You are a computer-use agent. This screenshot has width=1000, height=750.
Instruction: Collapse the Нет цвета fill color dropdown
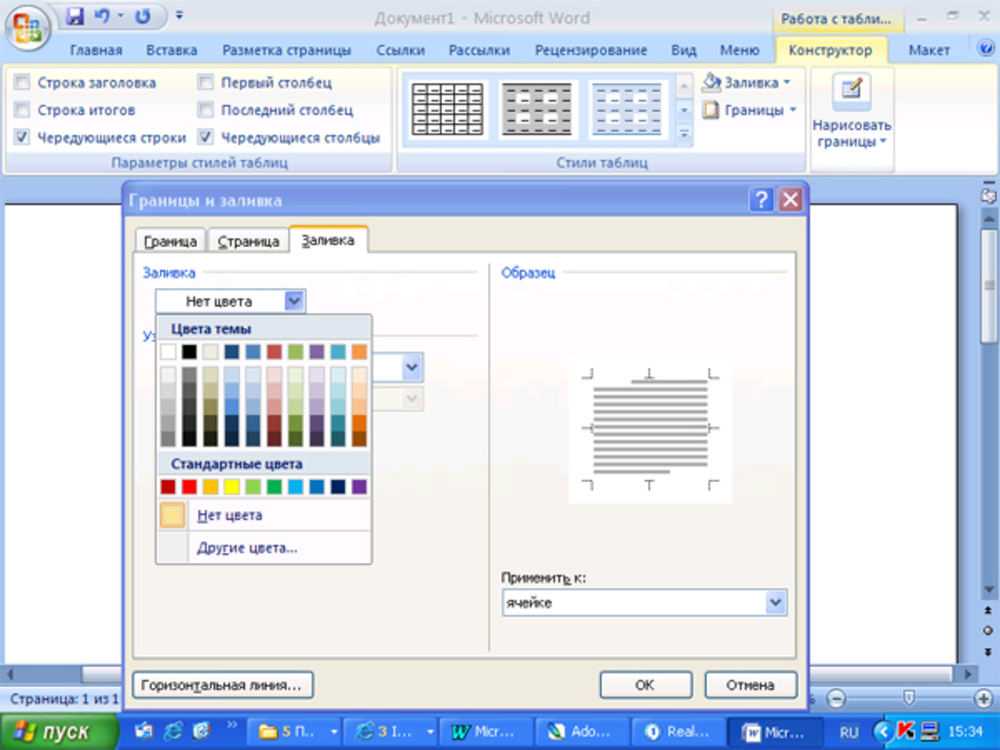(294, 301)
